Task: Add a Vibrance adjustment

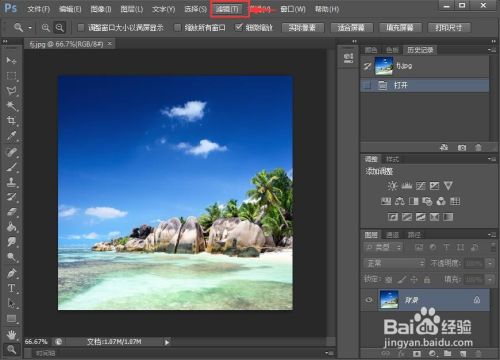Action: (448, 186)
